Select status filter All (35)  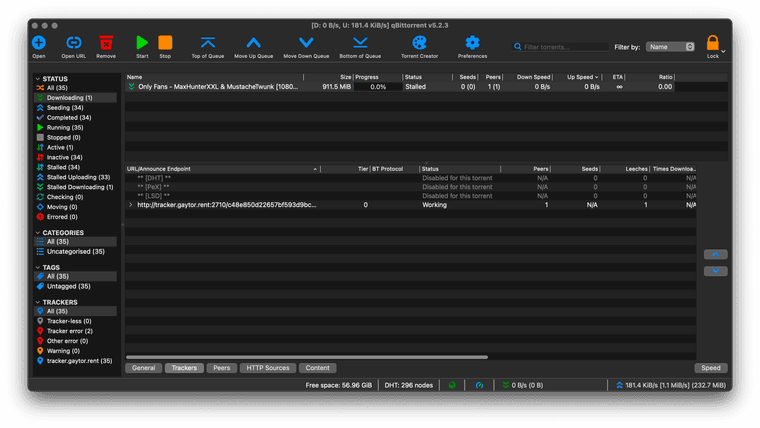coord(75,88)
